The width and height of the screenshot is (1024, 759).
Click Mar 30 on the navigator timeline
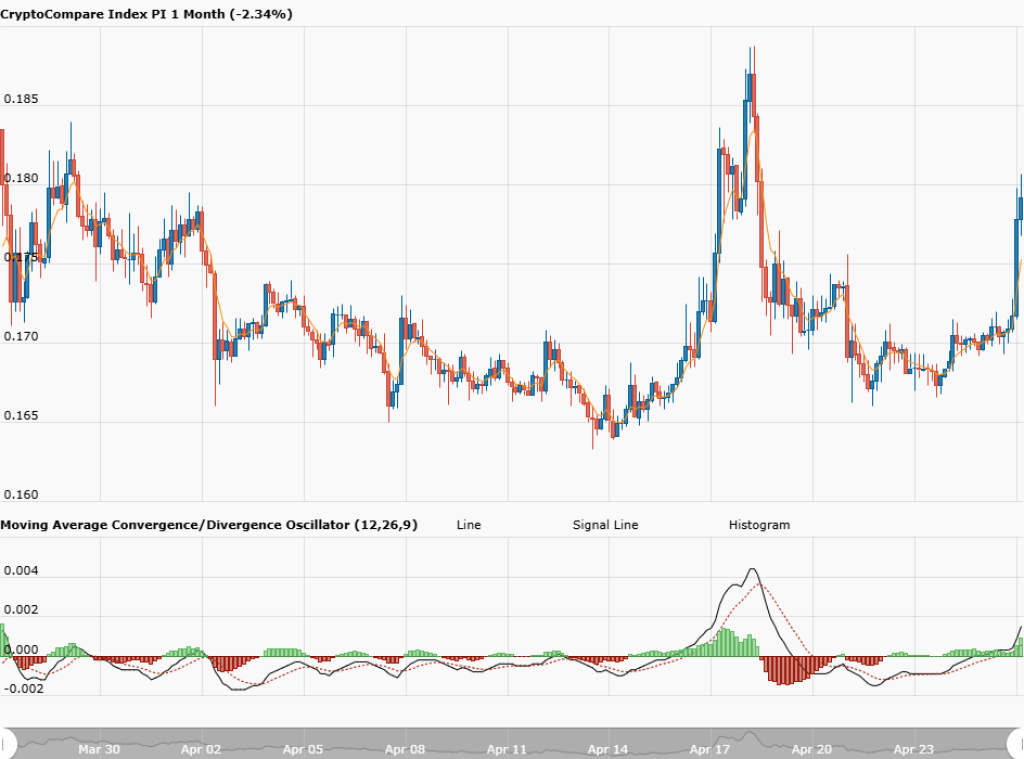(99, 749)
